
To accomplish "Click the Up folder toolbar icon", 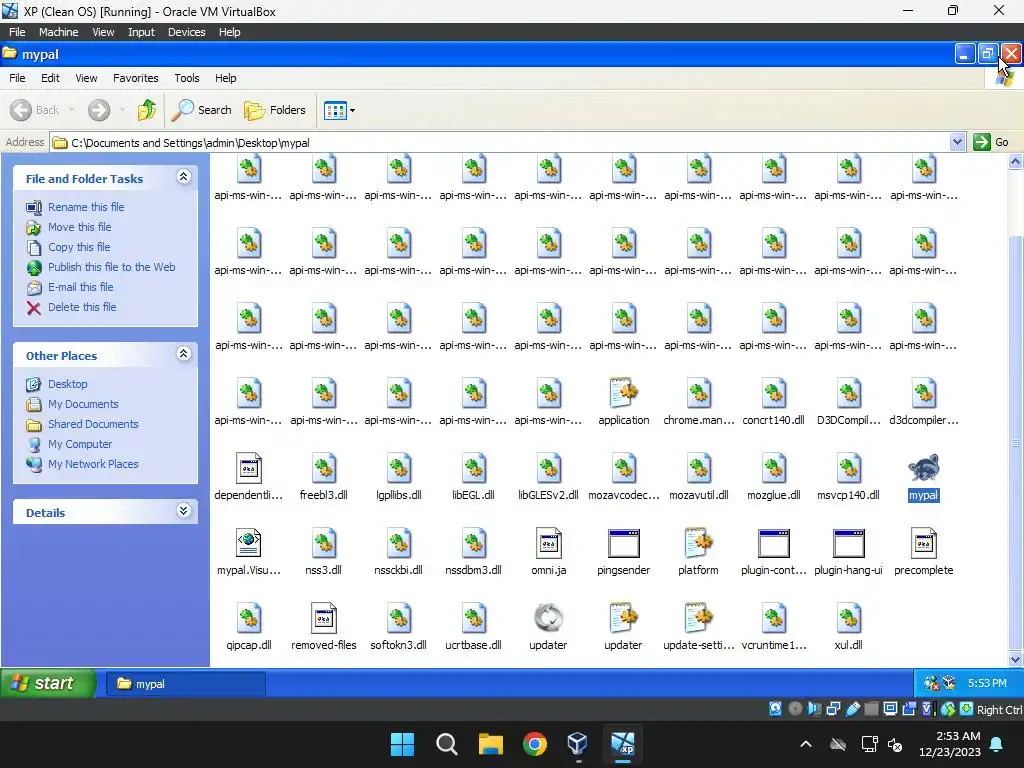I will pyautogui.click(x=146, y=110).
